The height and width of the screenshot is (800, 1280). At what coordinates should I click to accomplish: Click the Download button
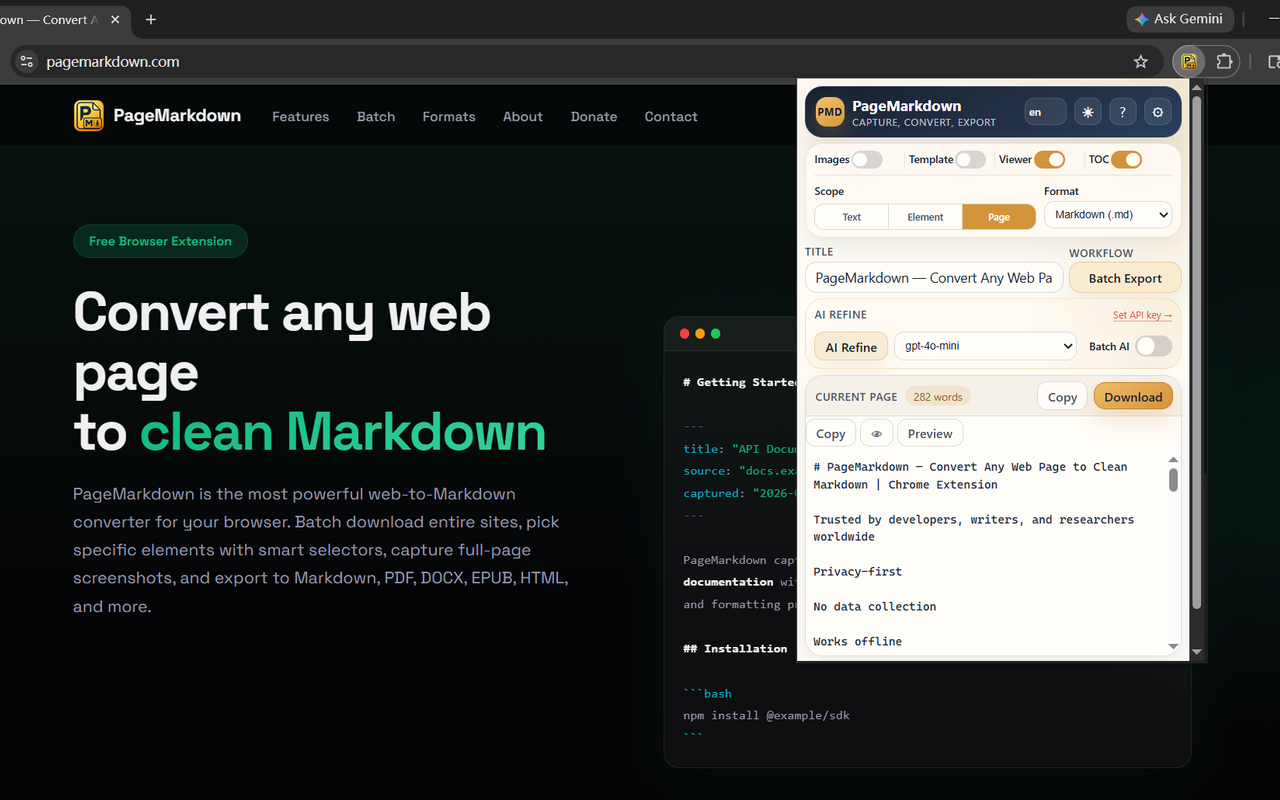pos(1133,397)
